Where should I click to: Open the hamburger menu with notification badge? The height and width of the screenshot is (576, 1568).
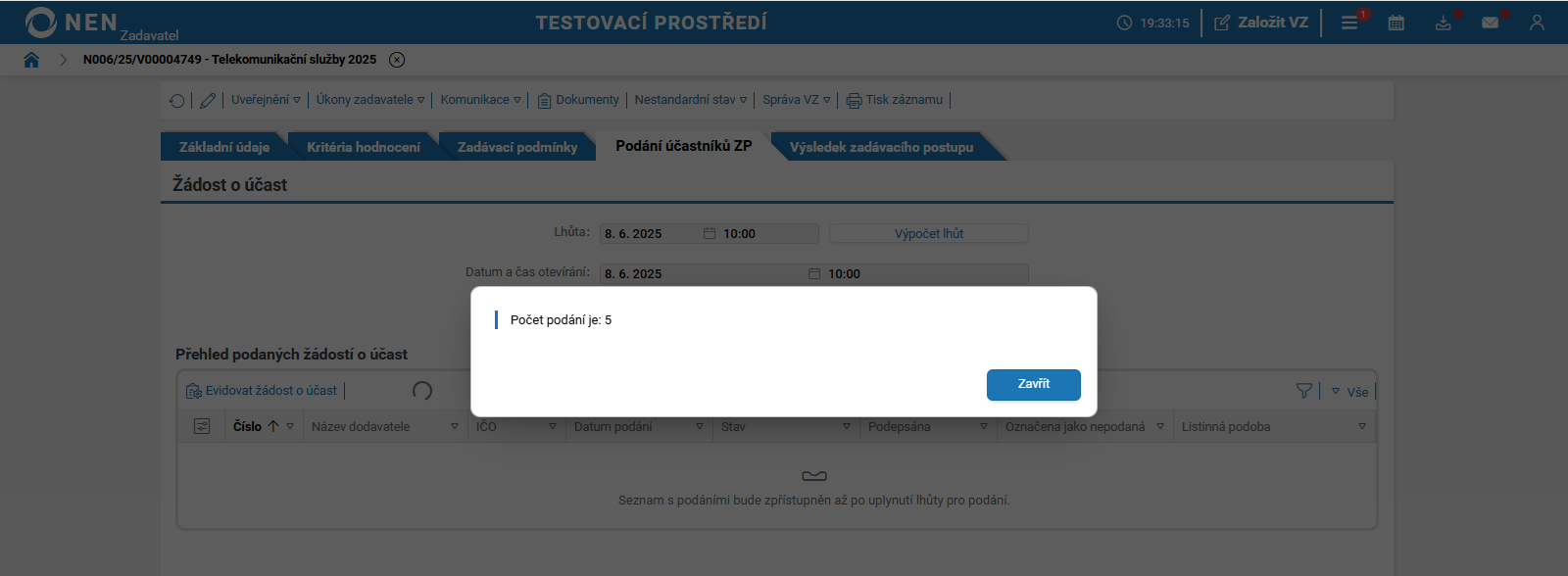(1350, 23)
